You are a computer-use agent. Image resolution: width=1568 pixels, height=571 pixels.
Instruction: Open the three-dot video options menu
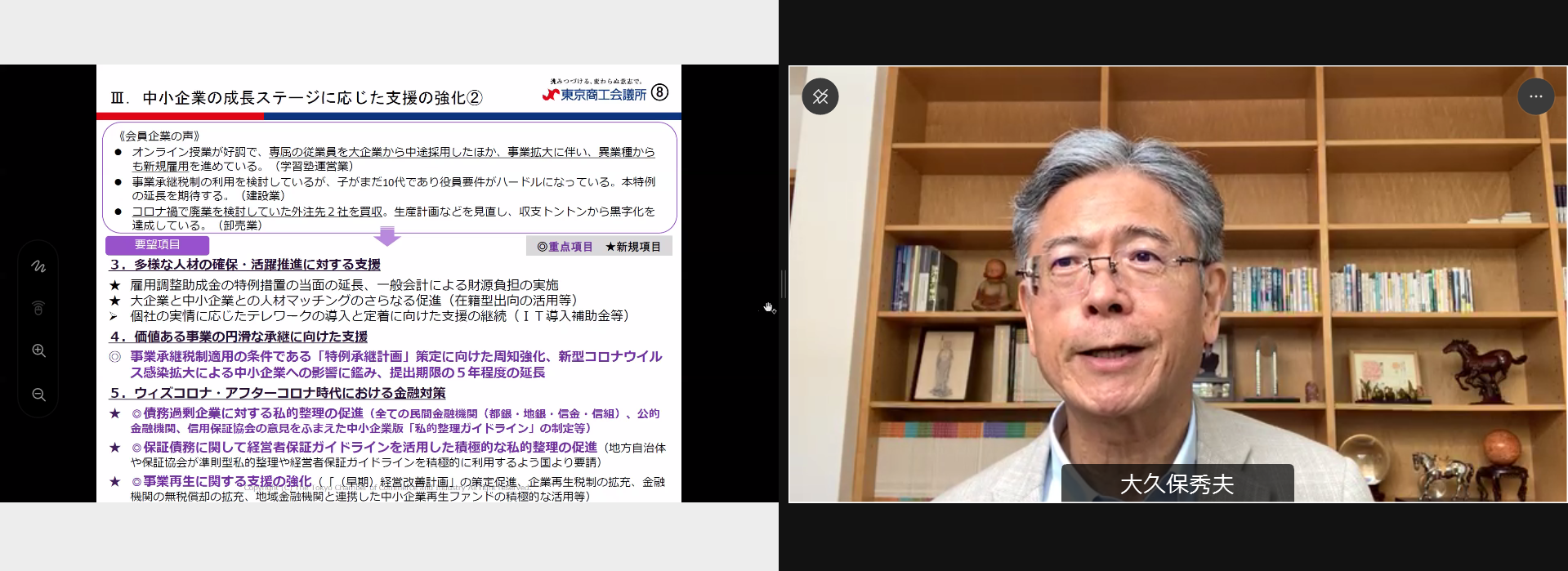[1535, 96]
